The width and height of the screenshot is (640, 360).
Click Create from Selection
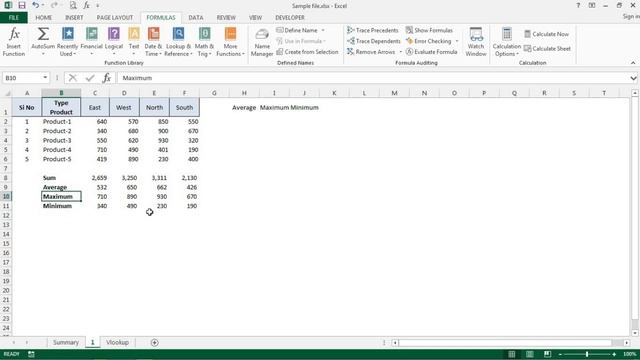coord(307,52)
